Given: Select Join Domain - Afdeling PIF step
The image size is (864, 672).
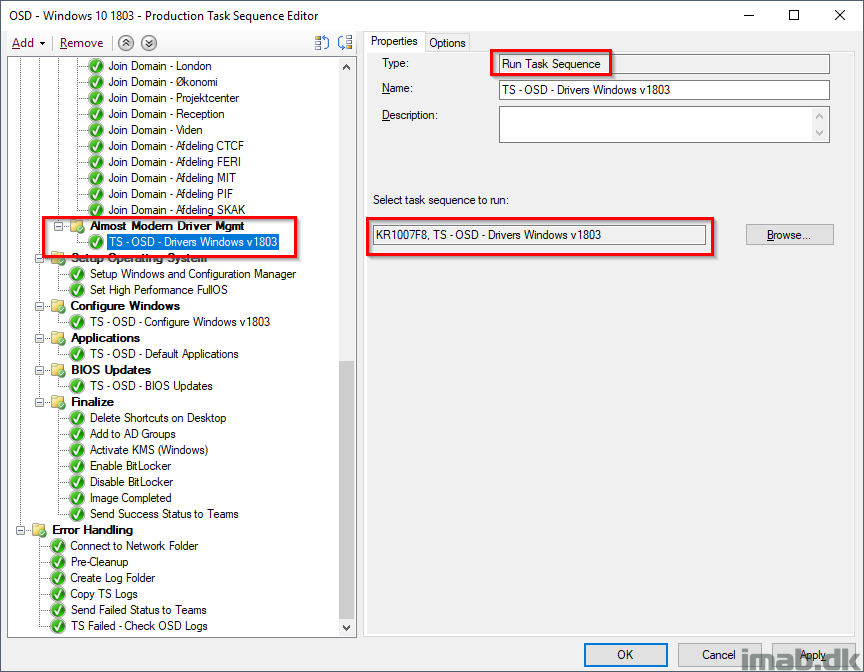Looking at the screenshot, I should tap(171, 194).
